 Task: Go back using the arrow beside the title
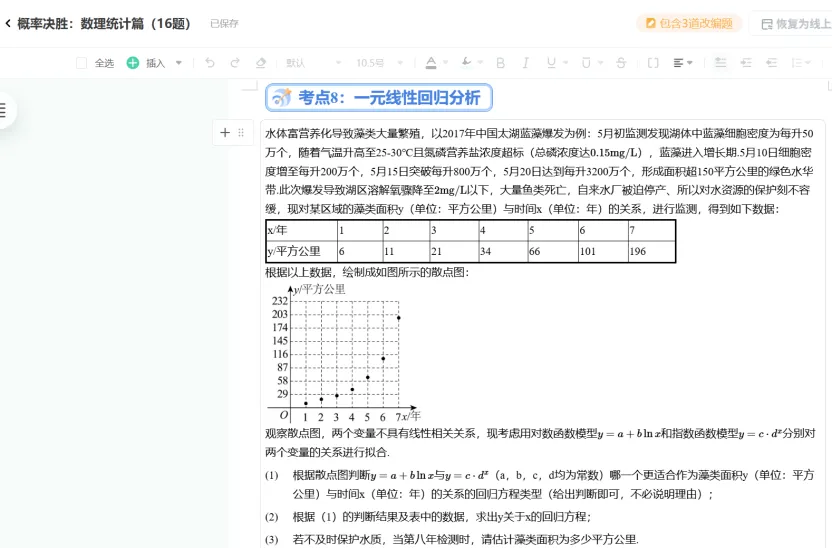pos(8,23)
